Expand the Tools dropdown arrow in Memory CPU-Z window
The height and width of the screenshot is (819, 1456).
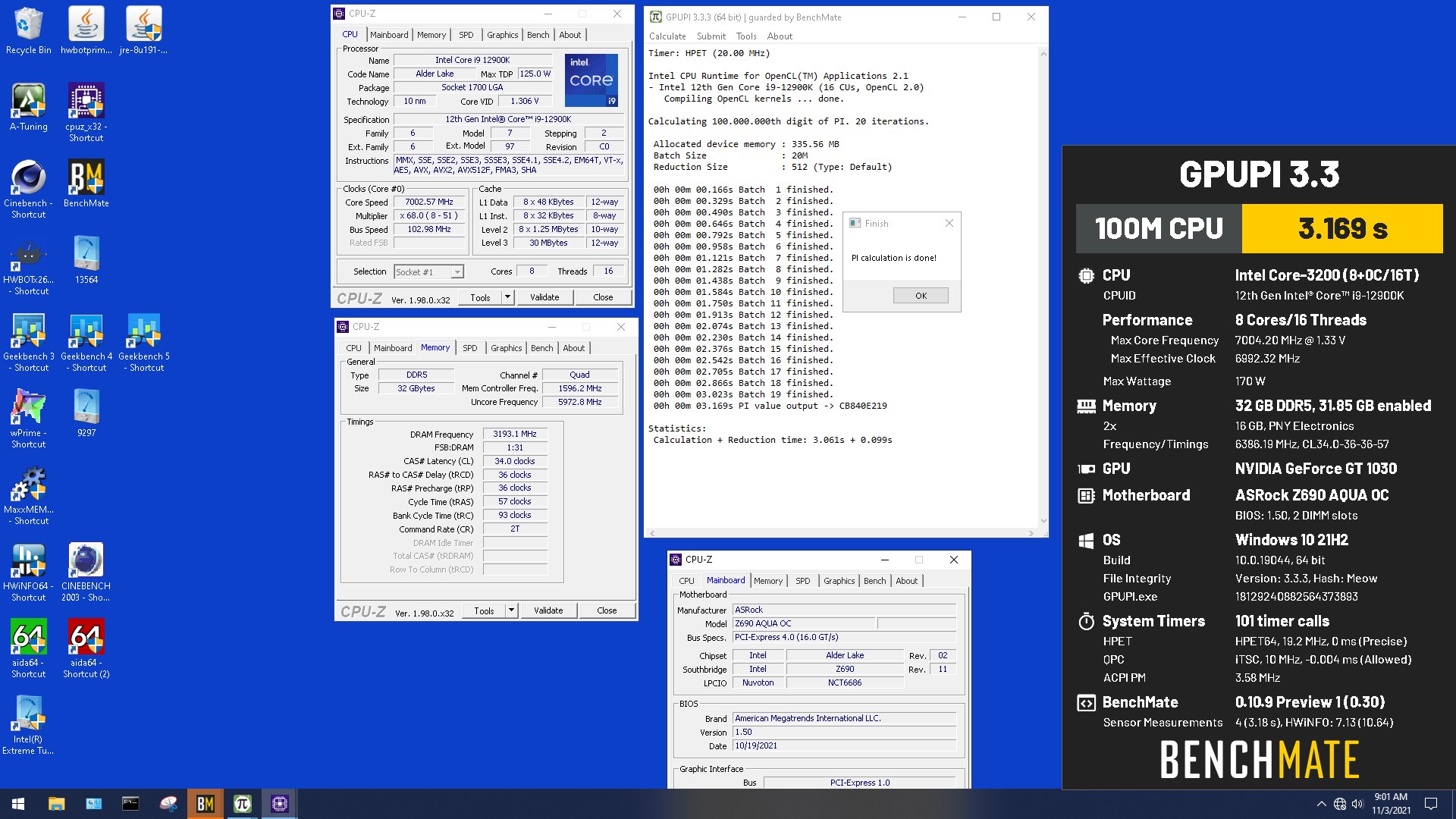pos(511,610)
